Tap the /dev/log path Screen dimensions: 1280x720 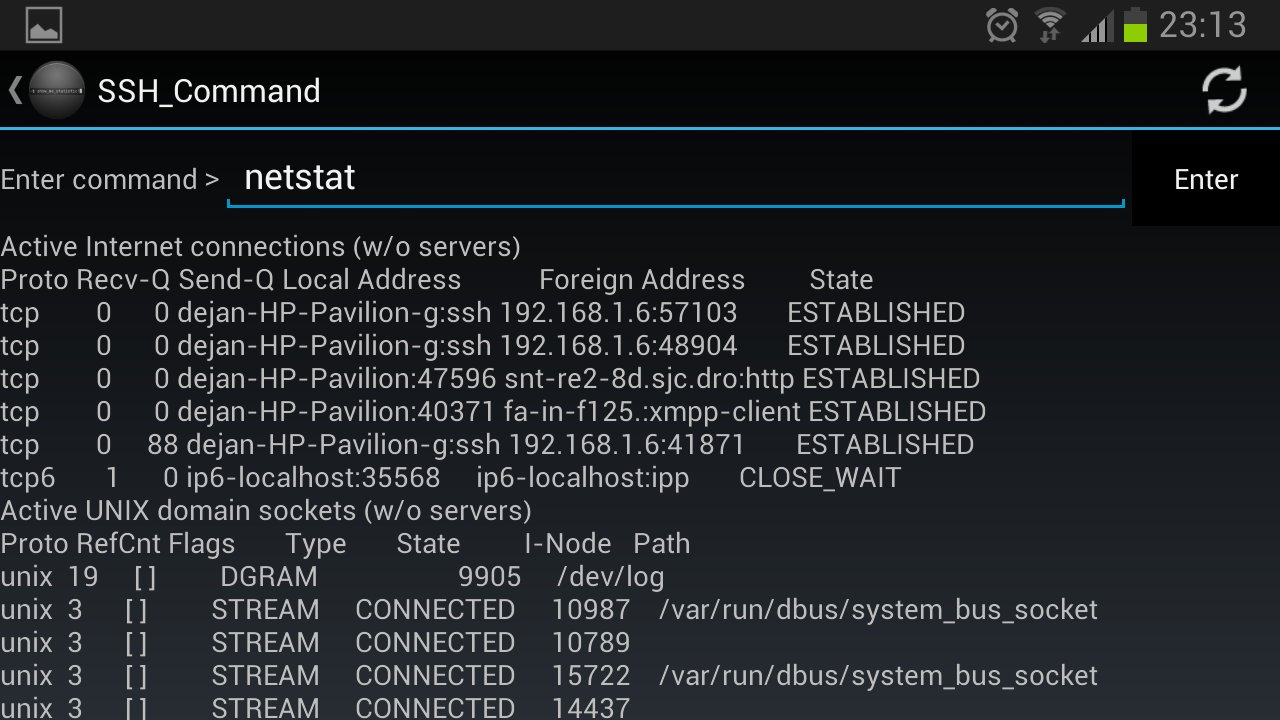[610, 577]
